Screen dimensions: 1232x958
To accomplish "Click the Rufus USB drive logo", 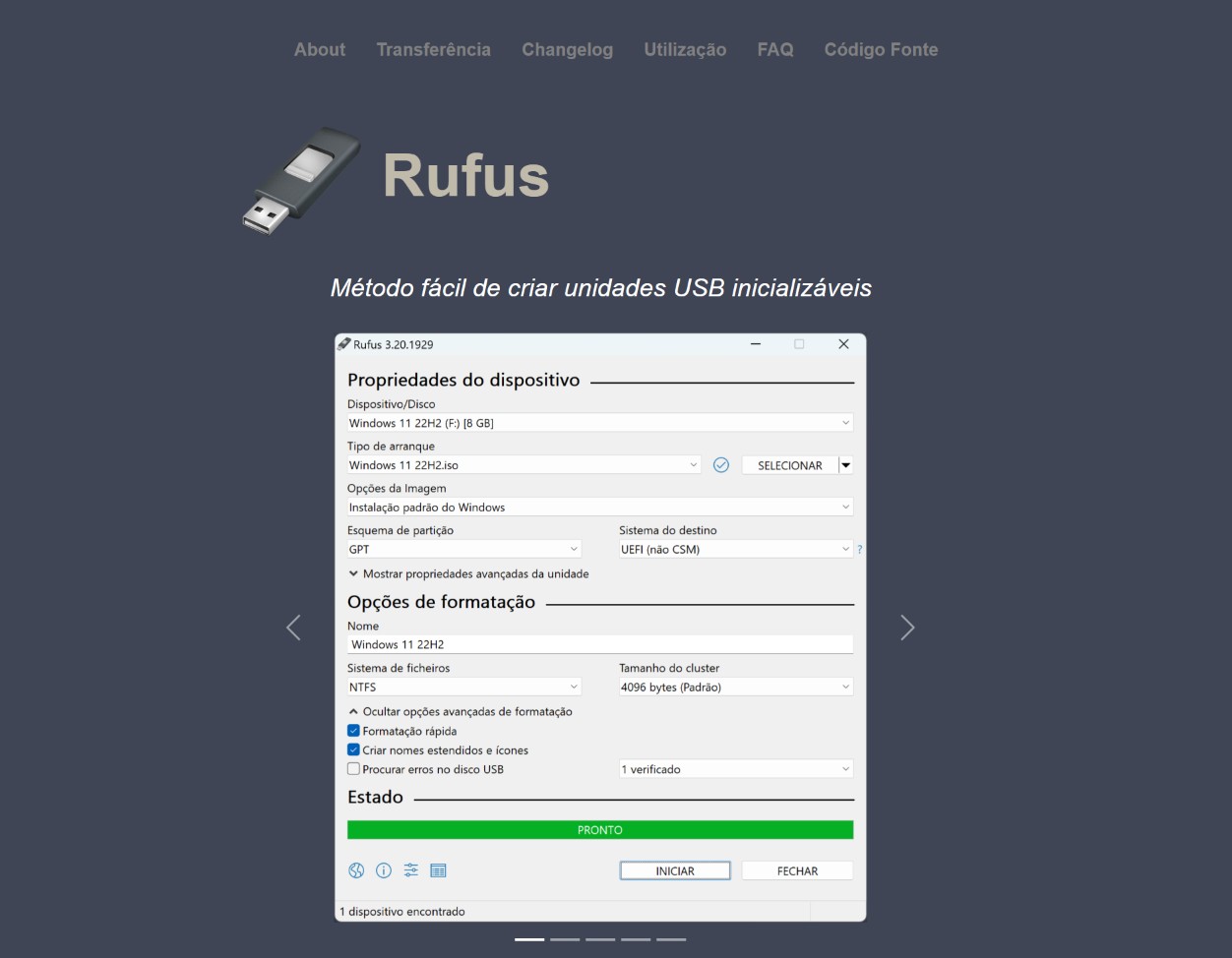I will (x=301, y=179).
